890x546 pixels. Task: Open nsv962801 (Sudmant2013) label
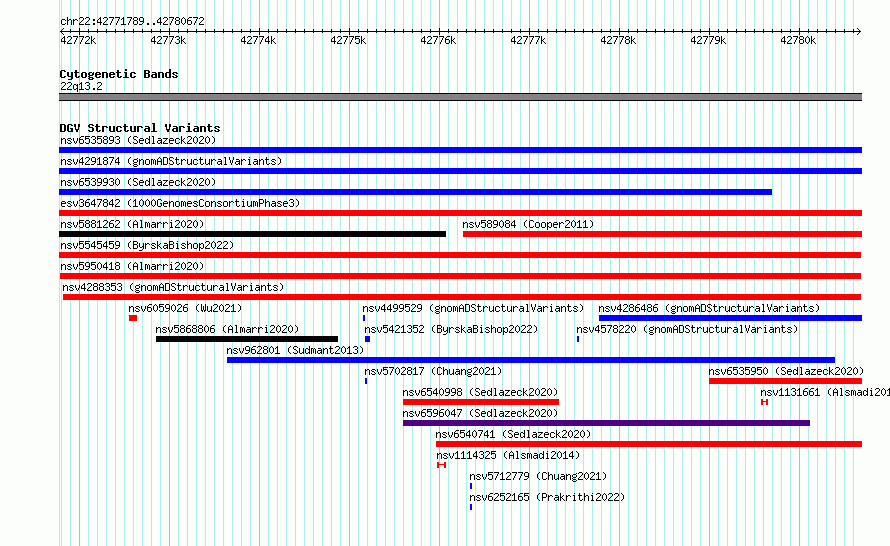coord(295,350)
